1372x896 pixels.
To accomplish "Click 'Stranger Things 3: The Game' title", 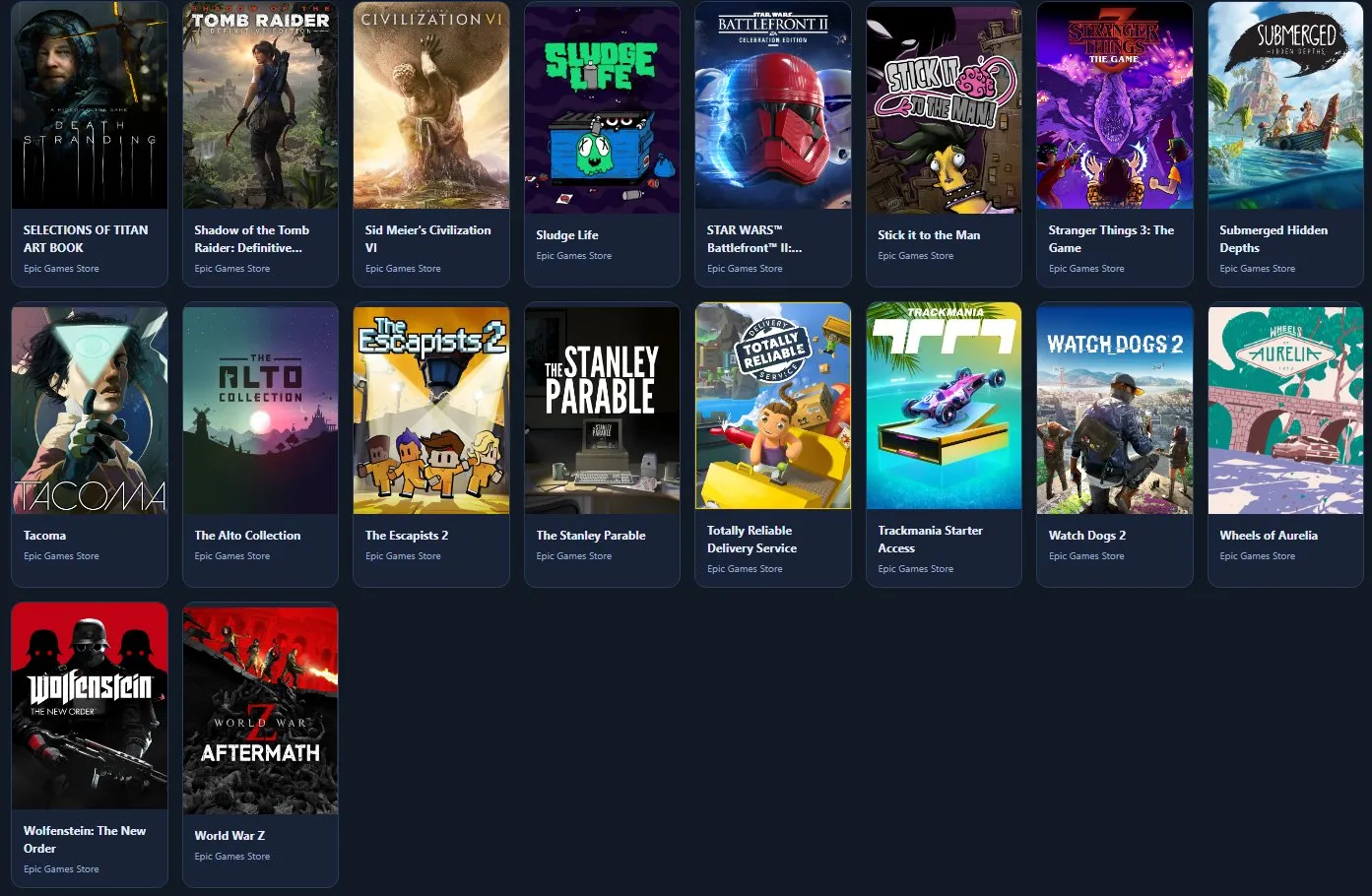I will [1111, 239].
